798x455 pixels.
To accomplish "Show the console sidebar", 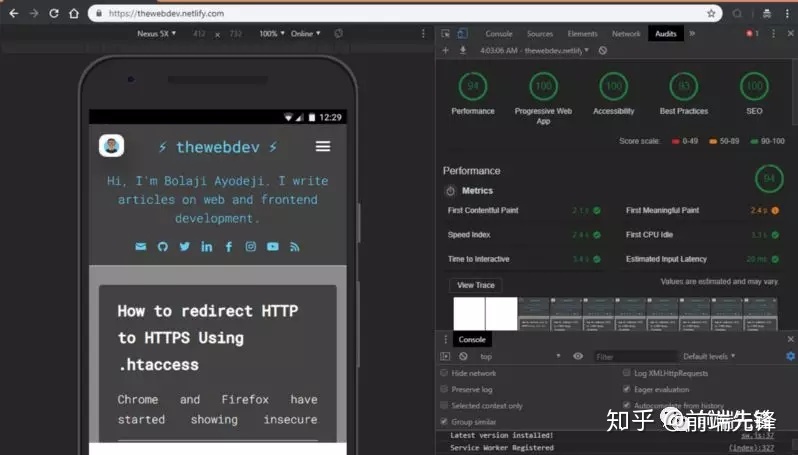I will click(445, 356).
